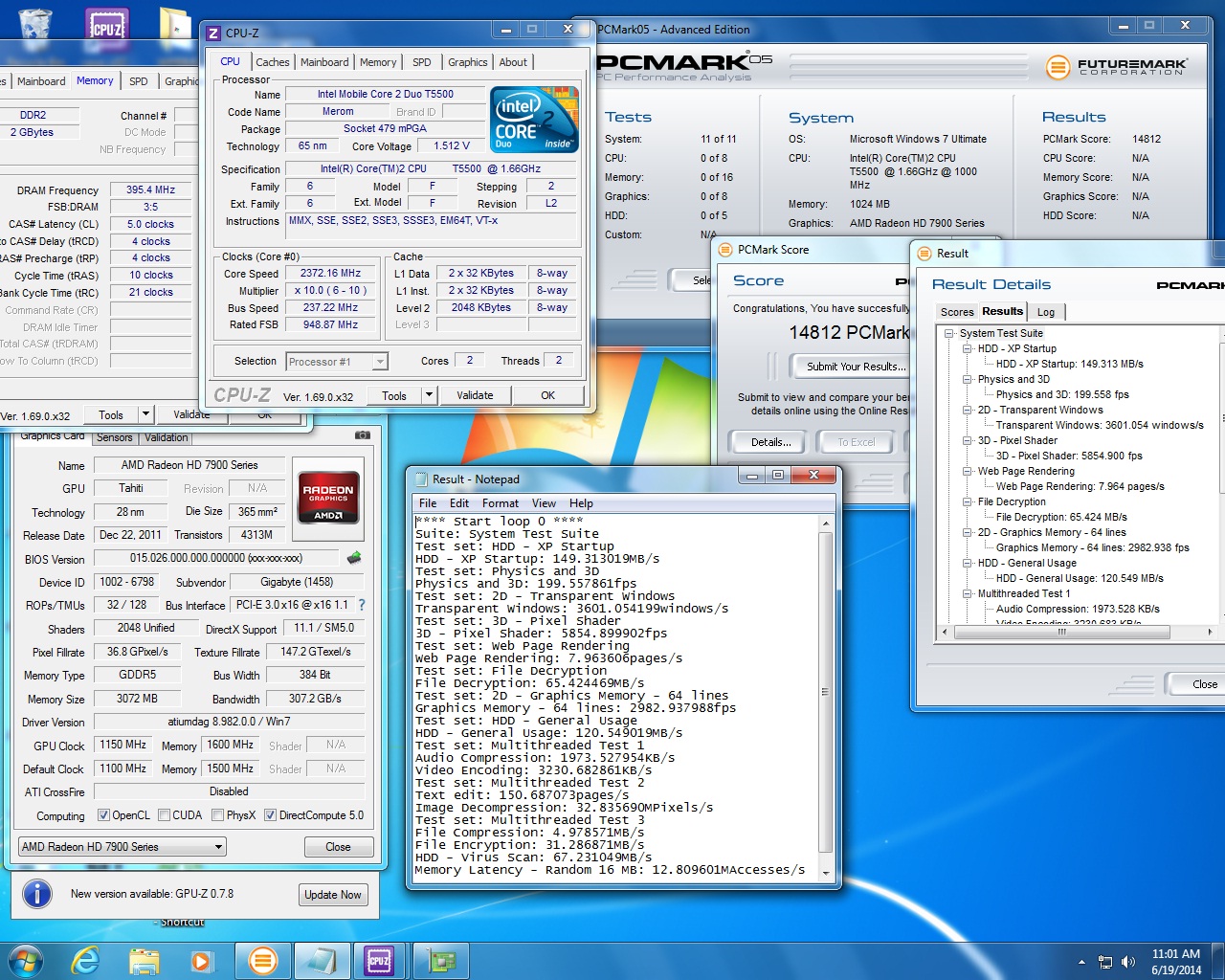This screenshot has width=1225, height=980.
Task: Collapse the Web Page Rendering node
Action: coord(968,472)
